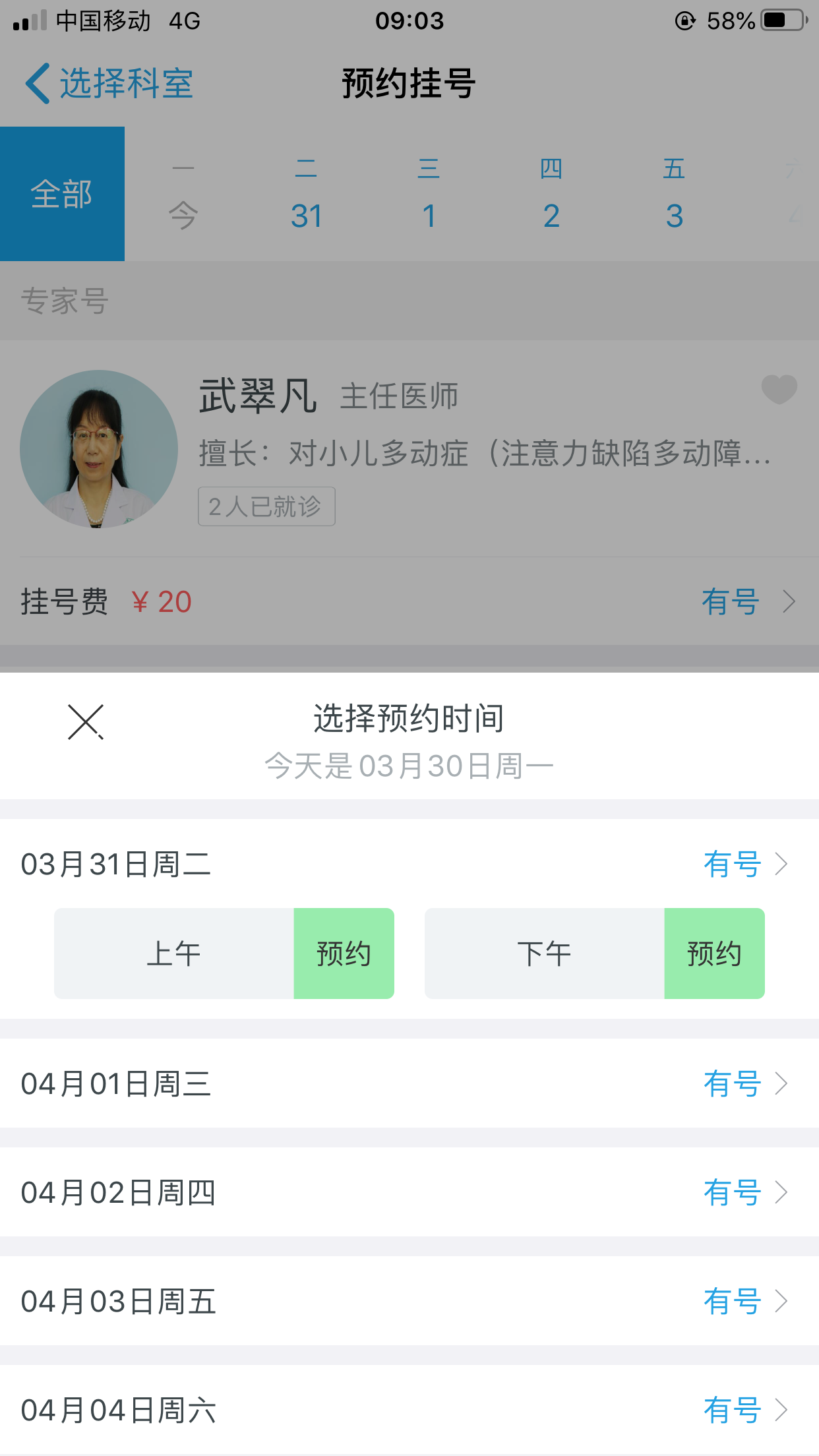
Task: Expand 04月04日周六 availability chevron
Action: pos(781,1410)
